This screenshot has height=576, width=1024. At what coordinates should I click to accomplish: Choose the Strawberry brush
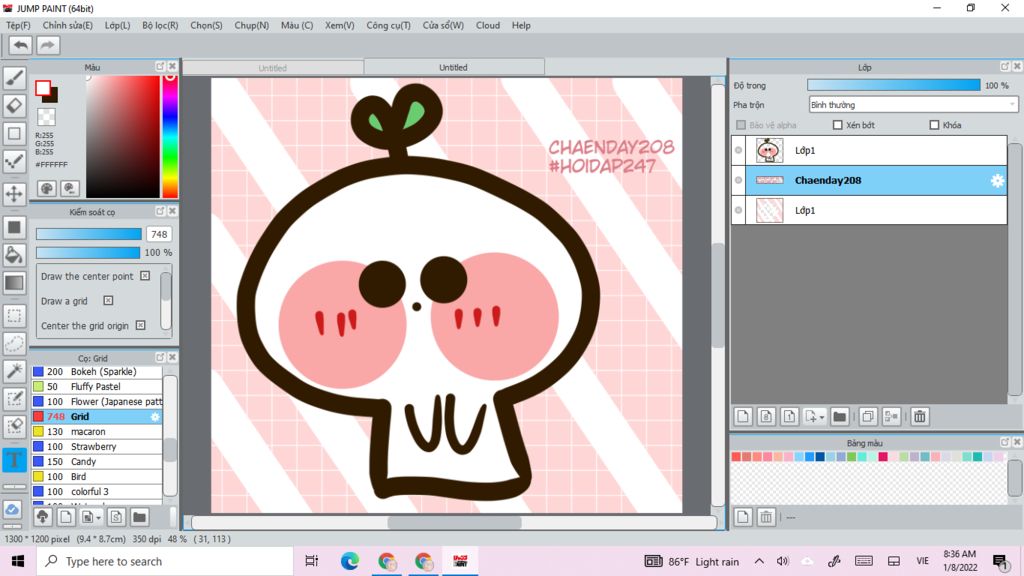coord(97,447)
